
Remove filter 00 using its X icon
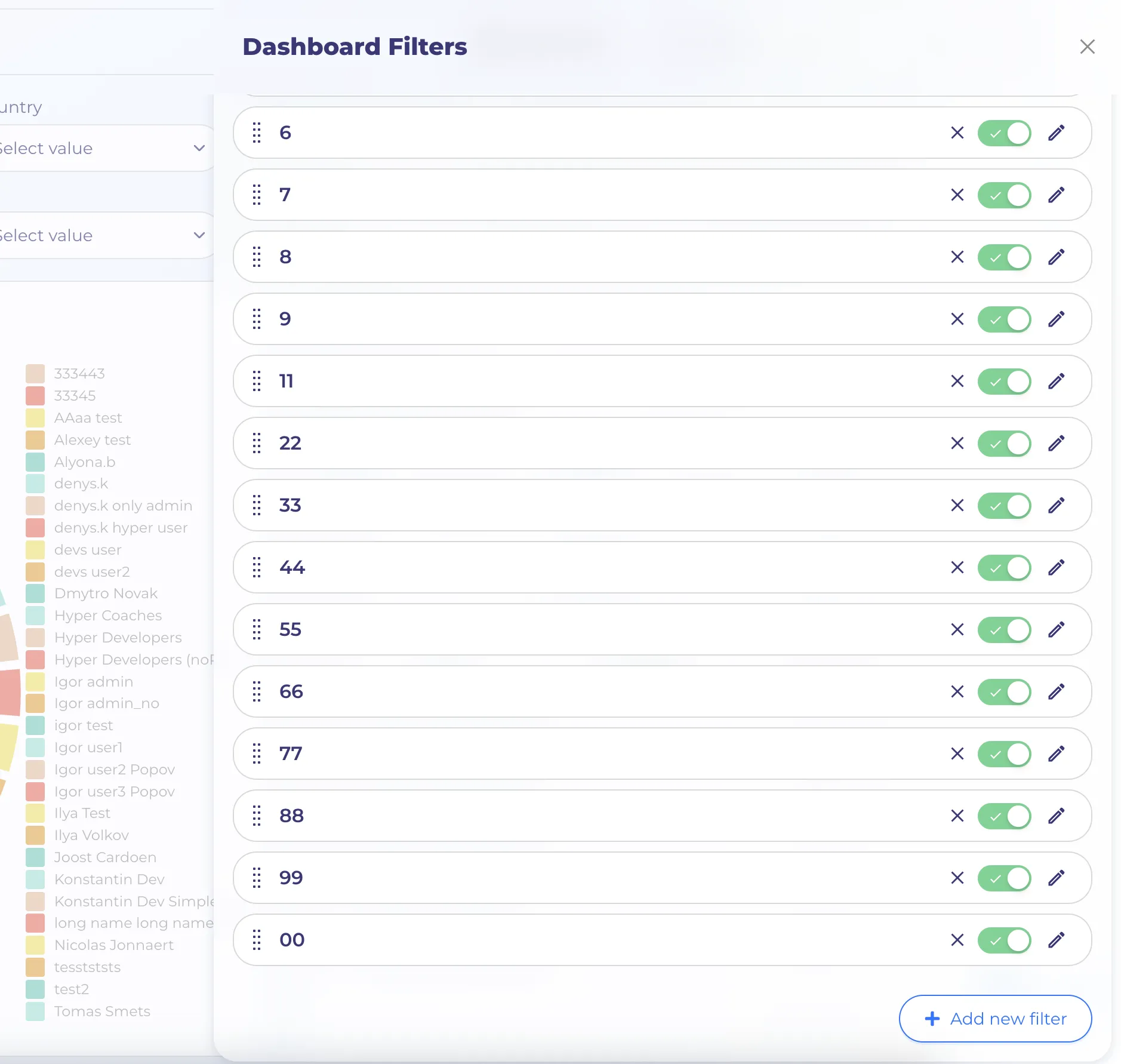957,940
